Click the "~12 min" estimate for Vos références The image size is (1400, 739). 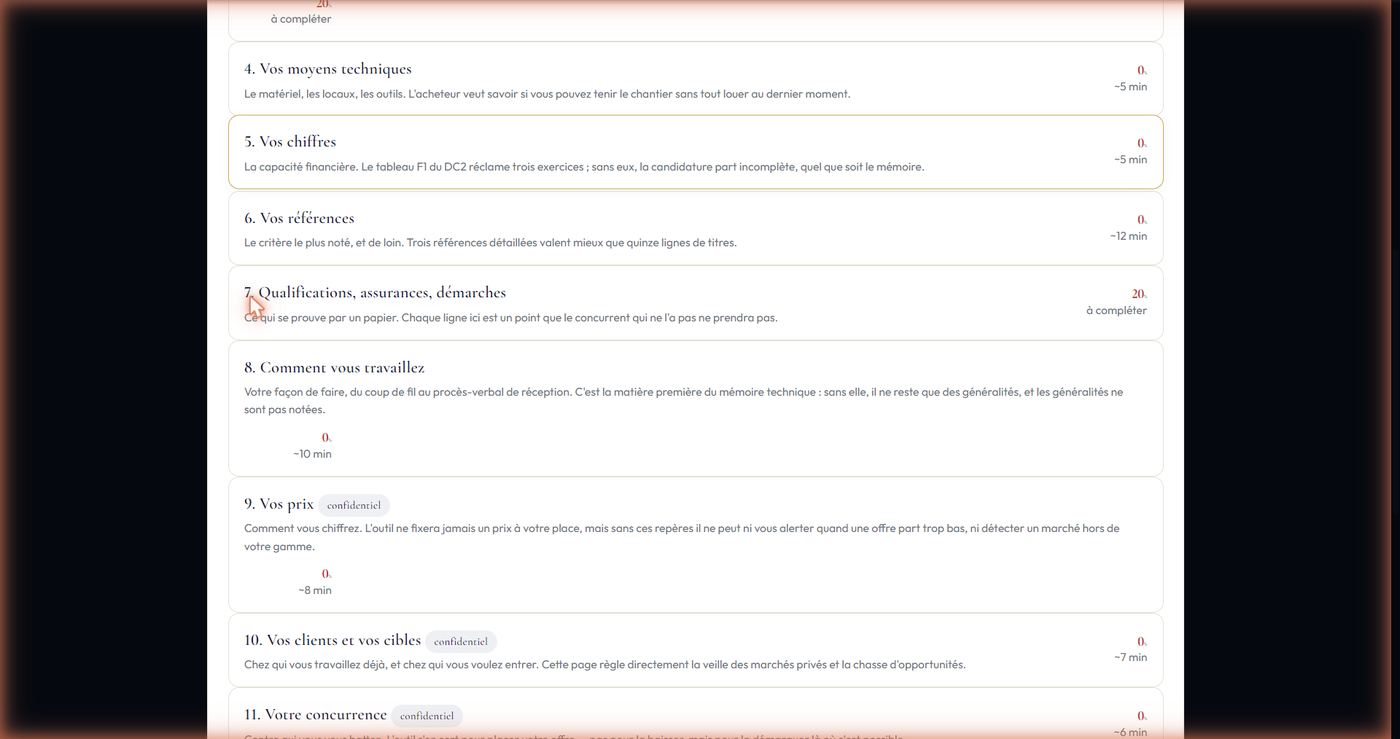(x=1128, y=236)
